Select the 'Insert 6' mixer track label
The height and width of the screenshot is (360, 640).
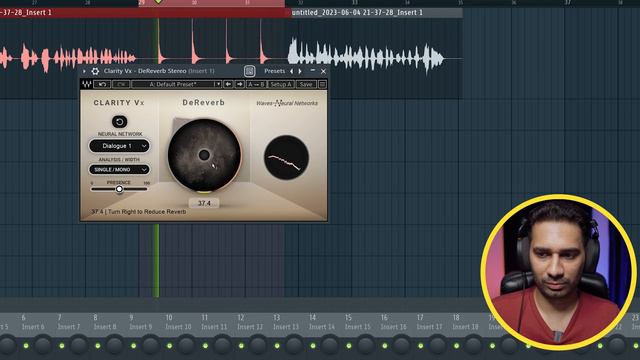(33, 327)
